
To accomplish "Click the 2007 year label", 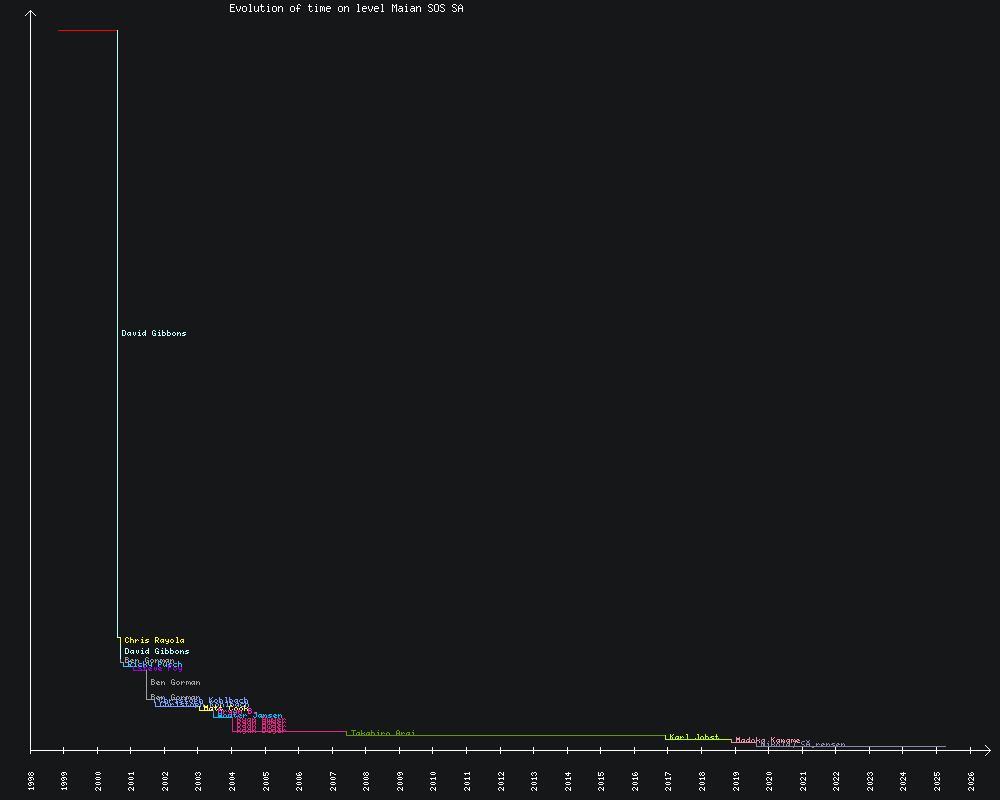I will (333, 780).
